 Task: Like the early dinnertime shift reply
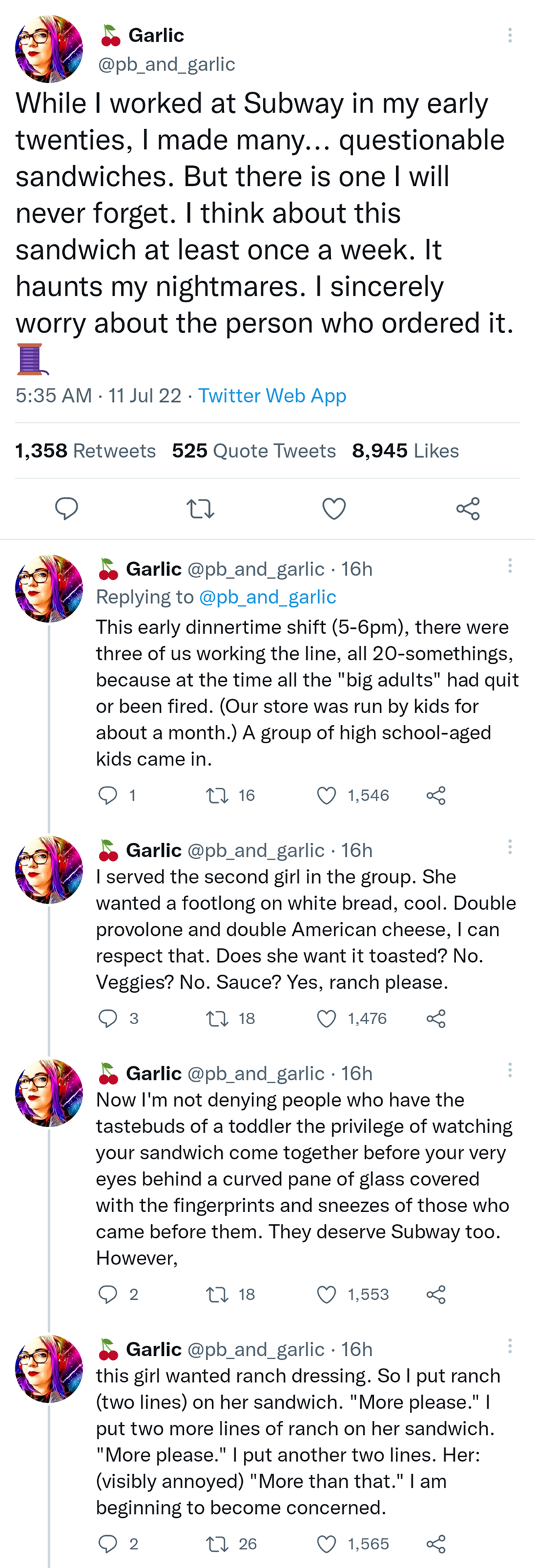326,795
